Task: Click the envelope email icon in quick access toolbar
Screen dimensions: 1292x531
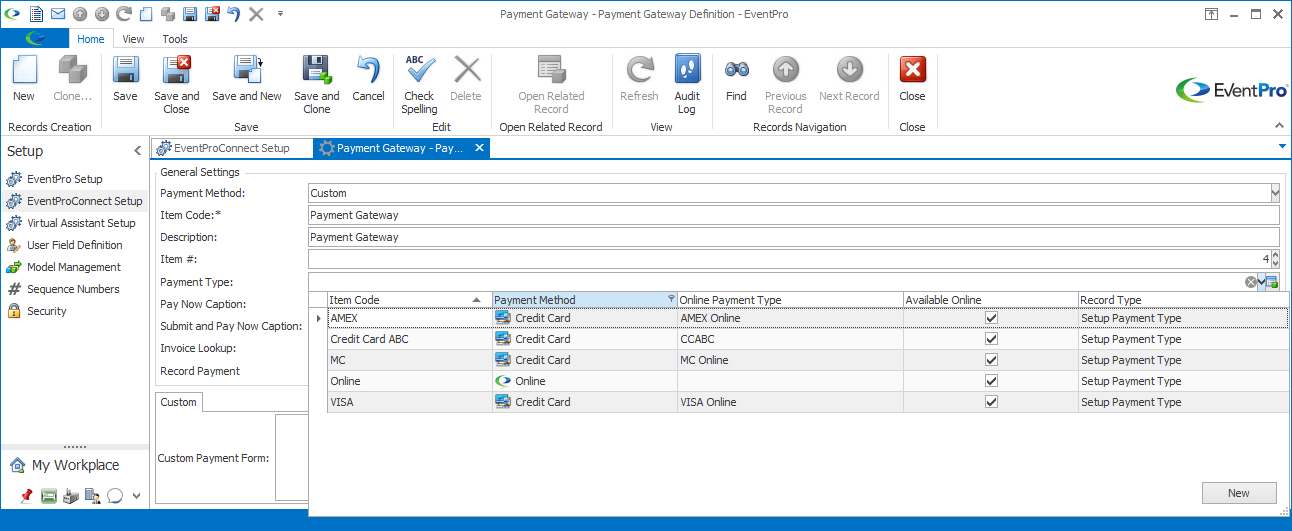Action: (x=58, y=14)
